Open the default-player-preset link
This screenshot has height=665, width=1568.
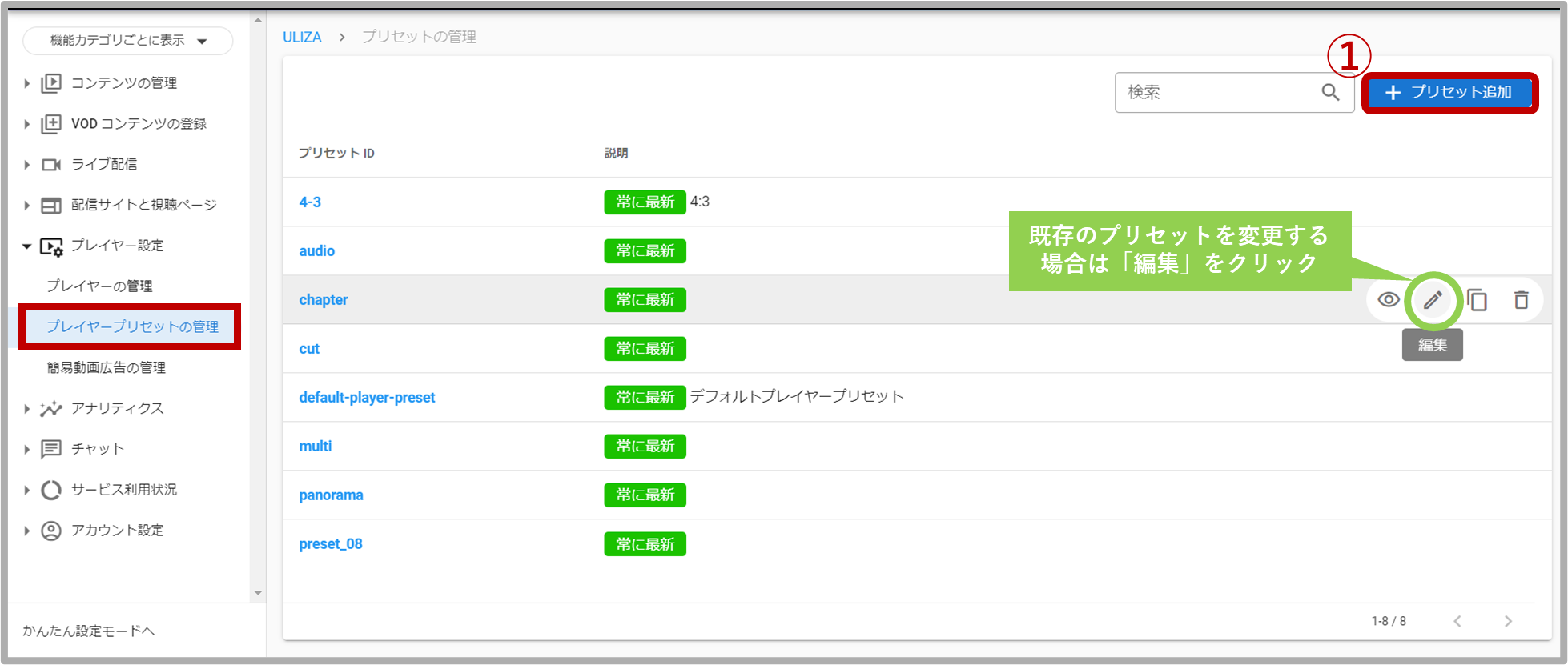pos(367,398)
